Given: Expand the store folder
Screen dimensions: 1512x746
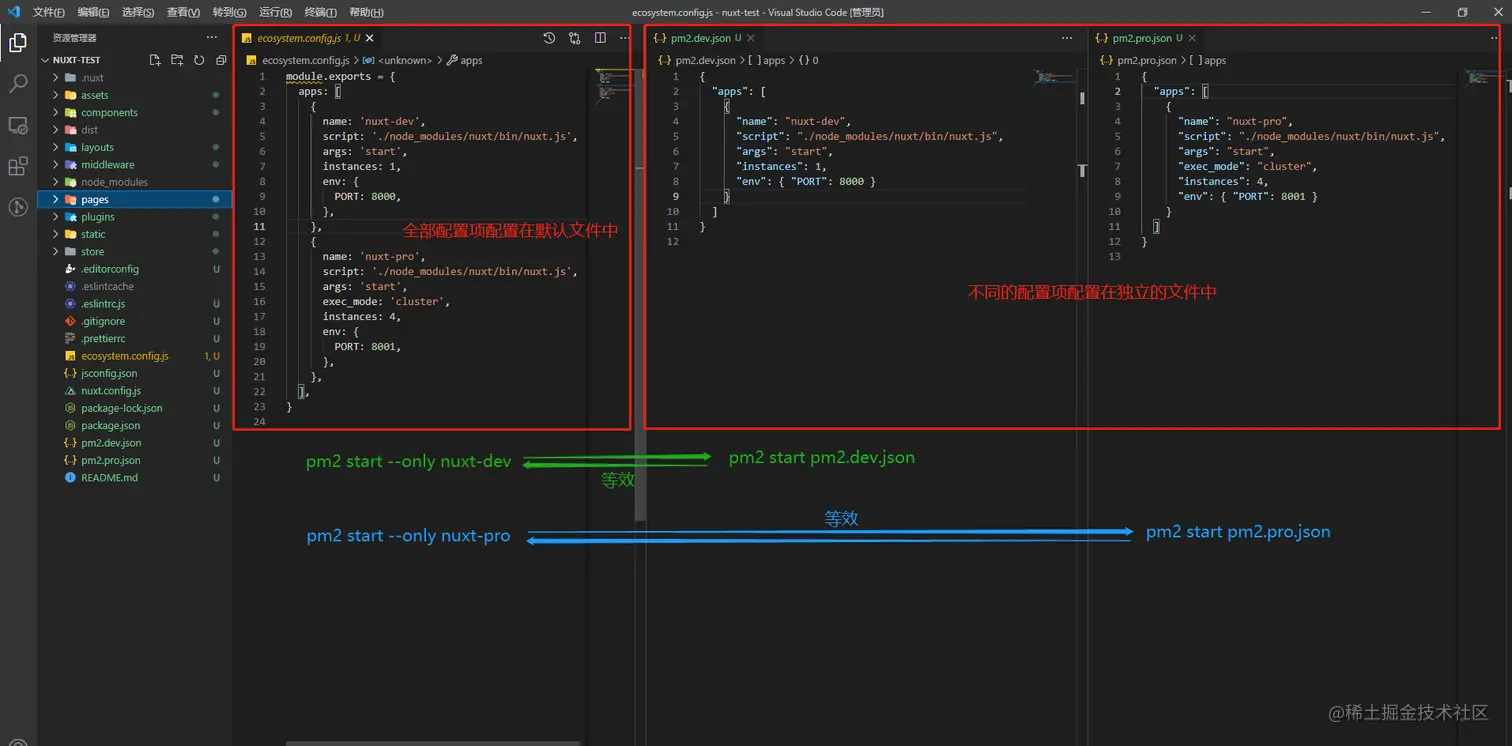Looking at the screenshot, I should 56,252.
